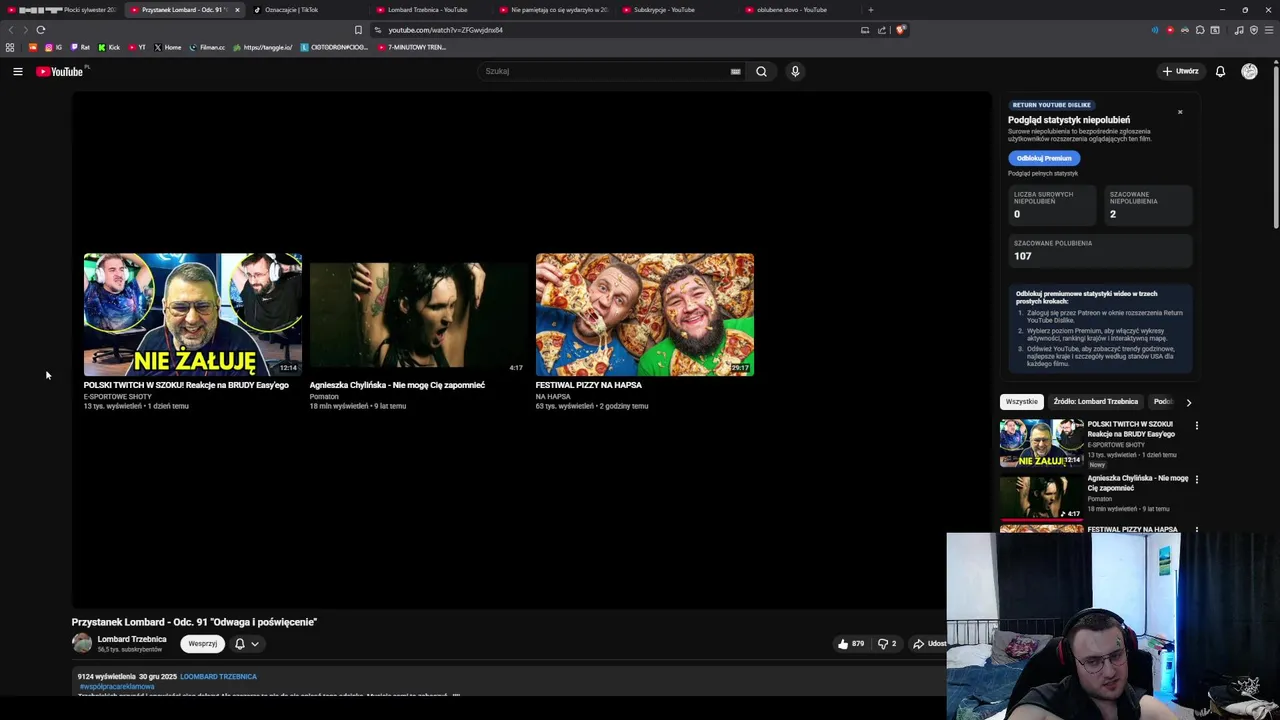The image size is (1280, 720).
Task: Play FESTIWAL PIZZY NA HAPSA endscreen thumbnail
Action: point(644,314)
